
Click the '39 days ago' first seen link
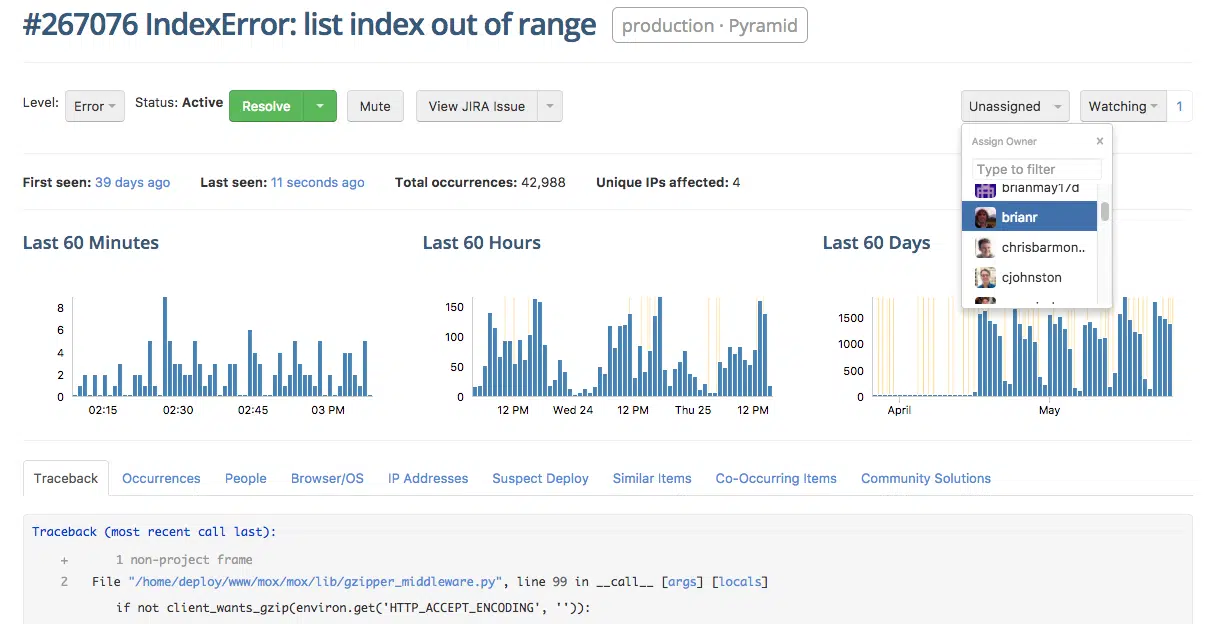[132, 182]
